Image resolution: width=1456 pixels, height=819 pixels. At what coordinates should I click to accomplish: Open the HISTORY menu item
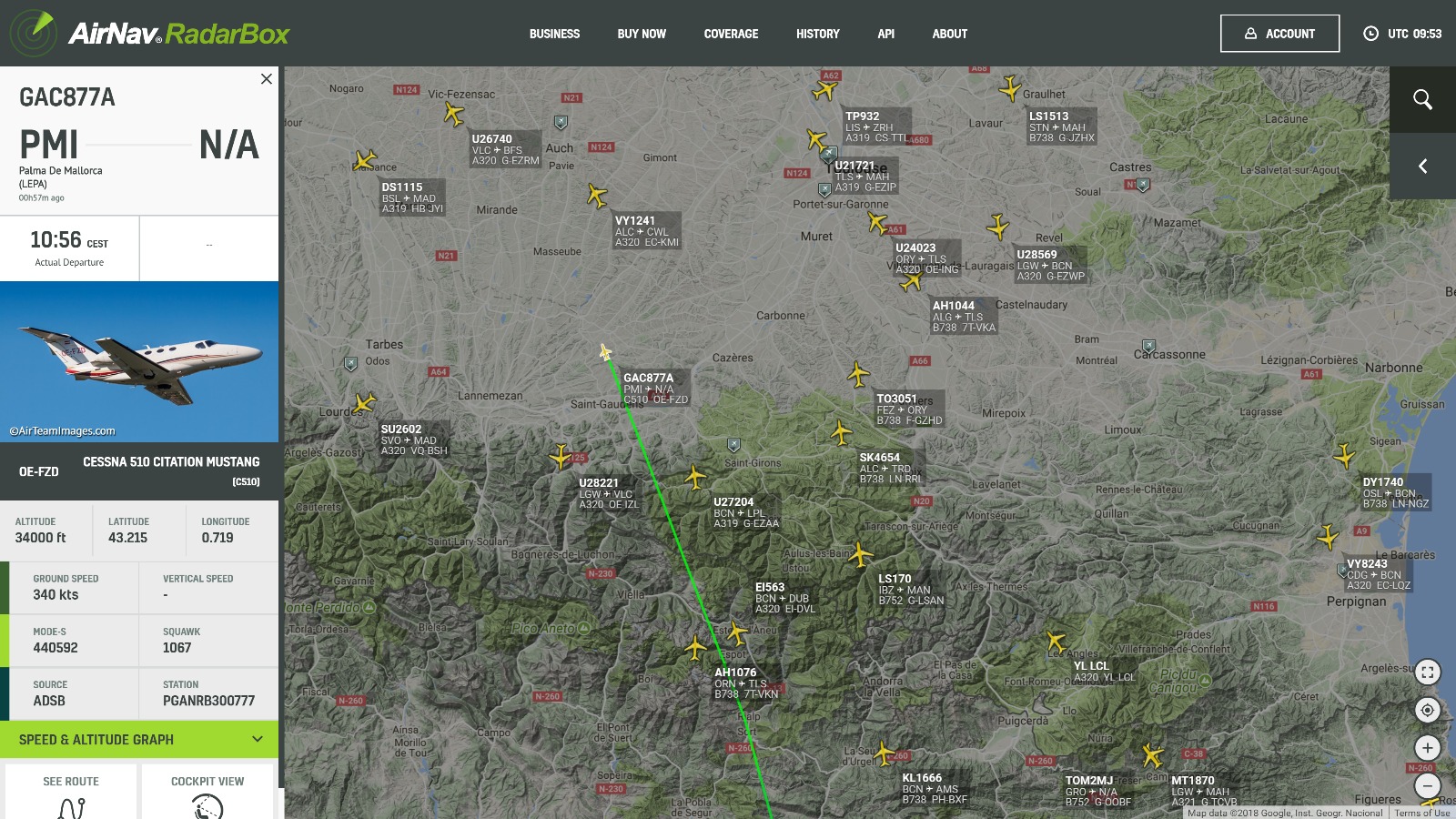(817, 34)
